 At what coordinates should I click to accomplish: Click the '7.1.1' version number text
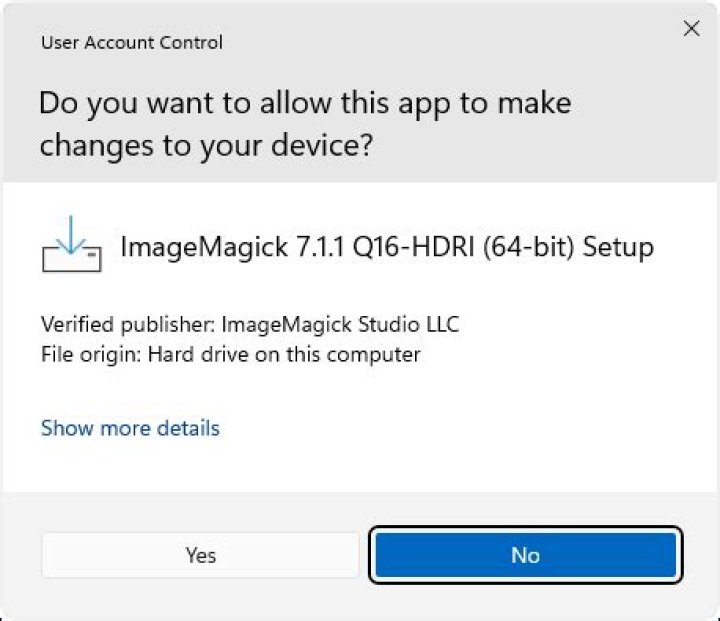pos(320,247)
